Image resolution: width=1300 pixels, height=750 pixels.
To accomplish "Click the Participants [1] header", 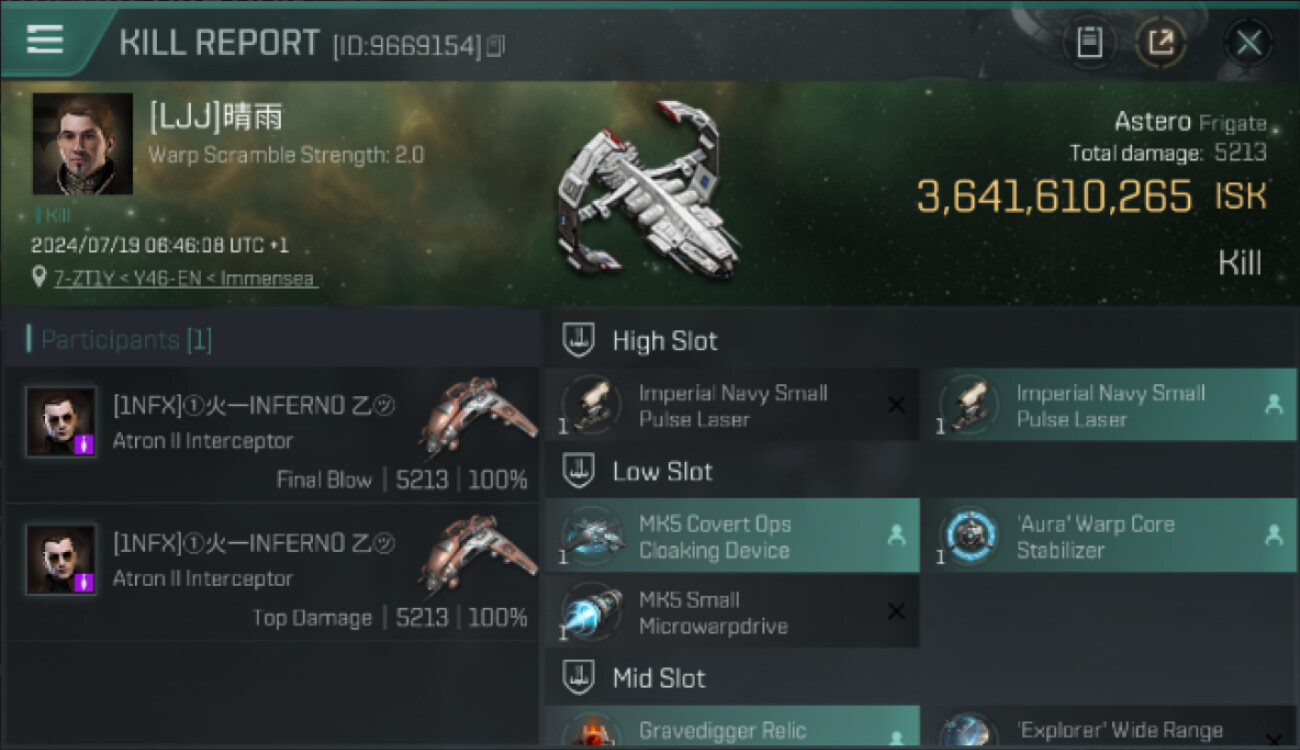I will (x=120, y=340).
